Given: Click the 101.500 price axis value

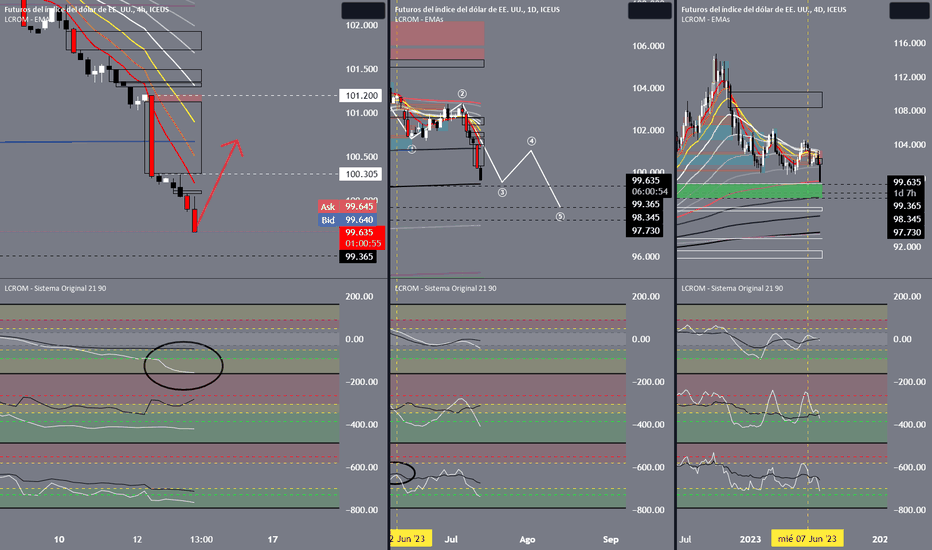Looking at the screenshot, I should (x=362, y=70).
